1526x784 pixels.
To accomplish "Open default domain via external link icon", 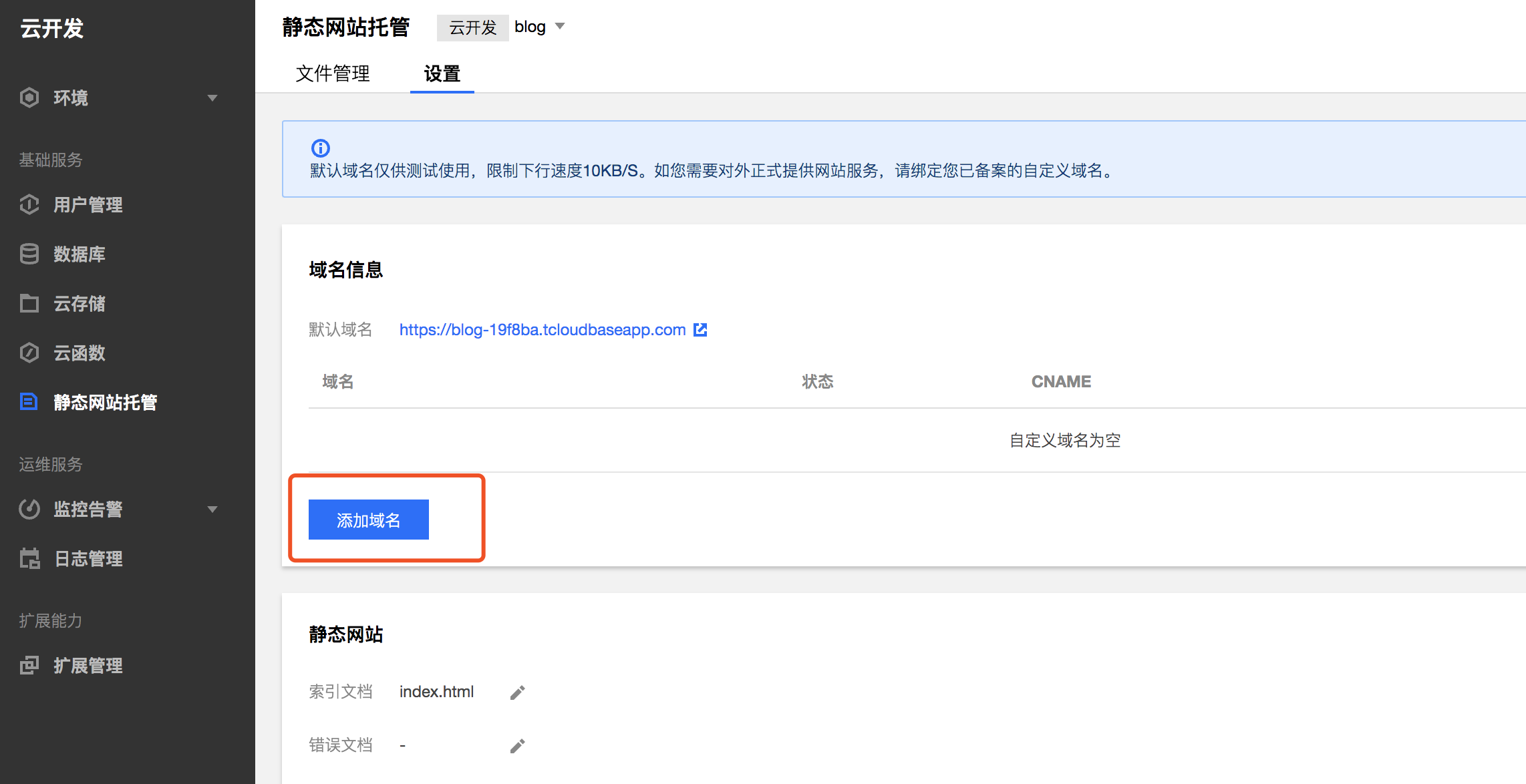I will [700, 330].
